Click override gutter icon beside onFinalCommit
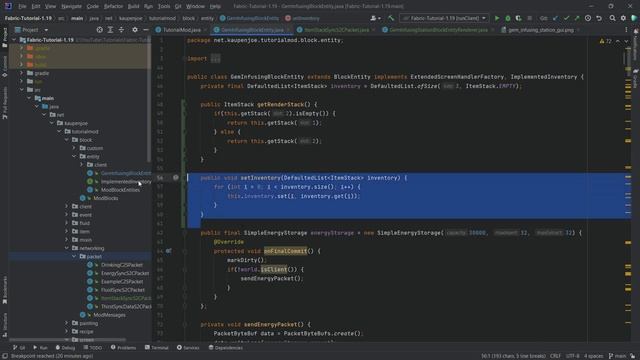The width and height of the screenshot is (640, 360). pyautogui.click(x=169, y=251)
